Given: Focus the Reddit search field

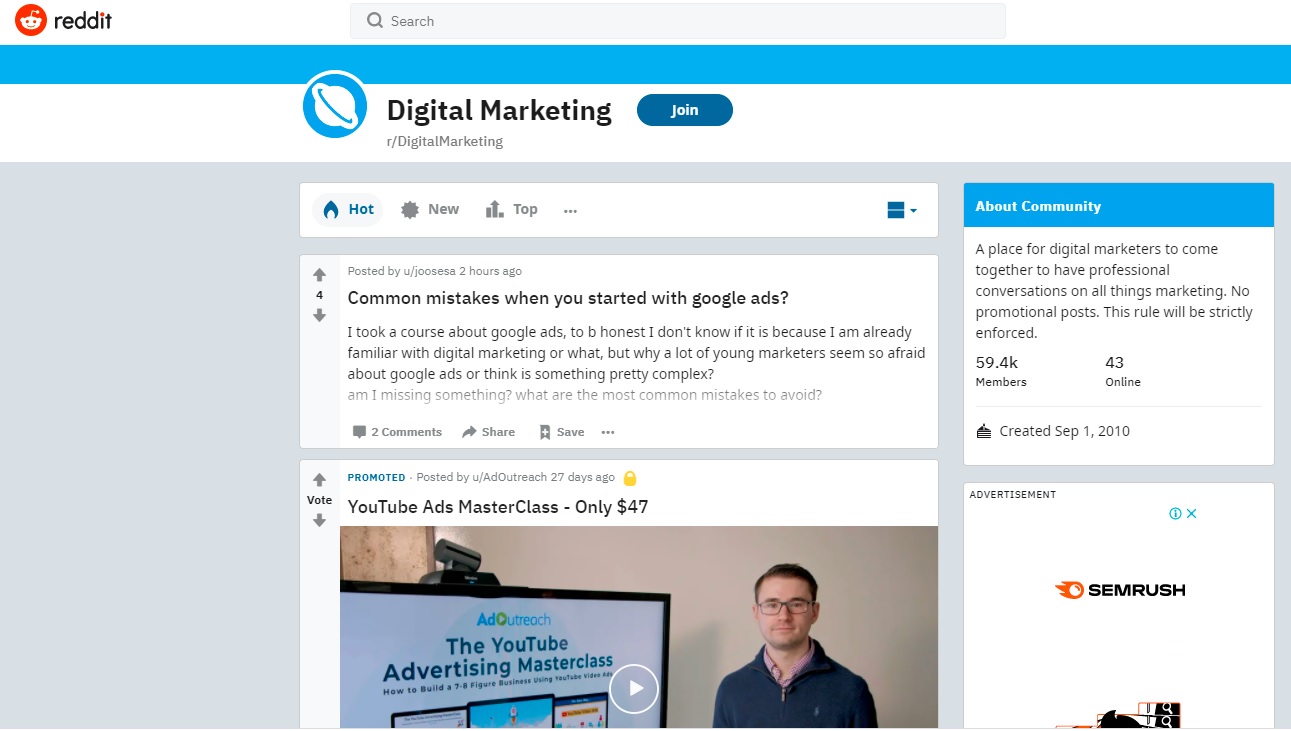Looking at the screenshot, I should [678, 21].
